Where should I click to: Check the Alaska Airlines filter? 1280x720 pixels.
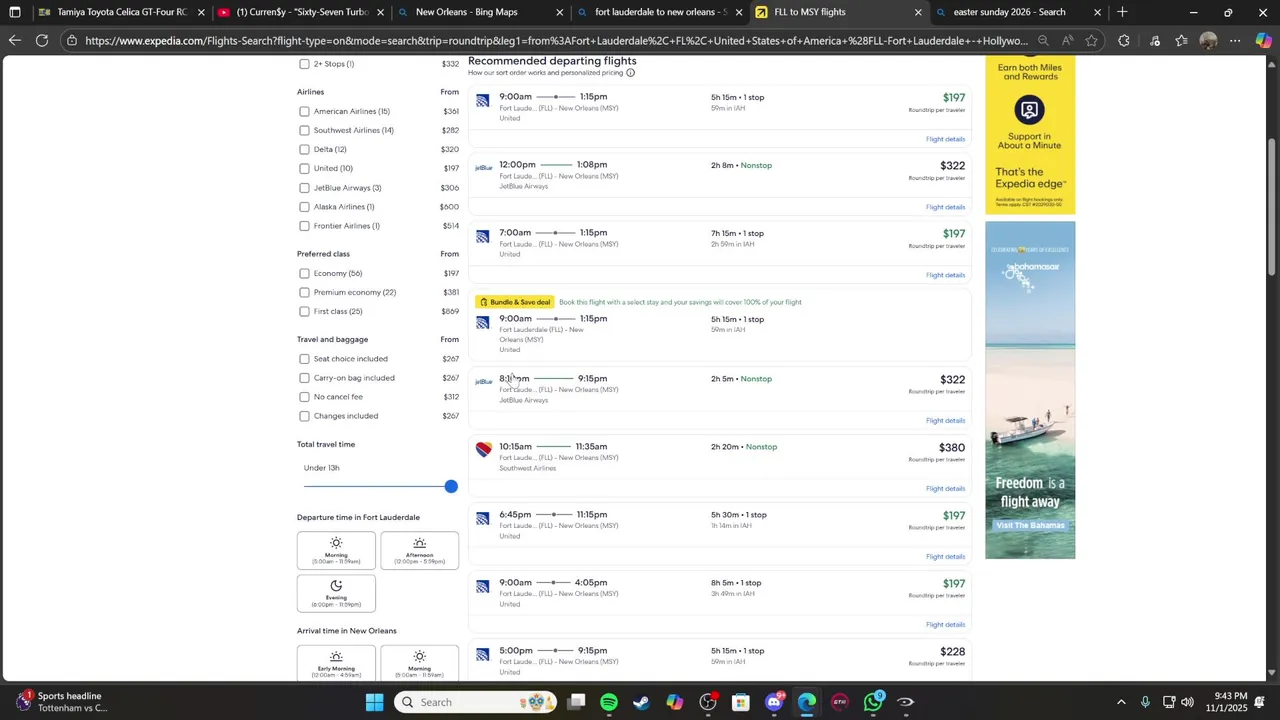click(304, 207)
